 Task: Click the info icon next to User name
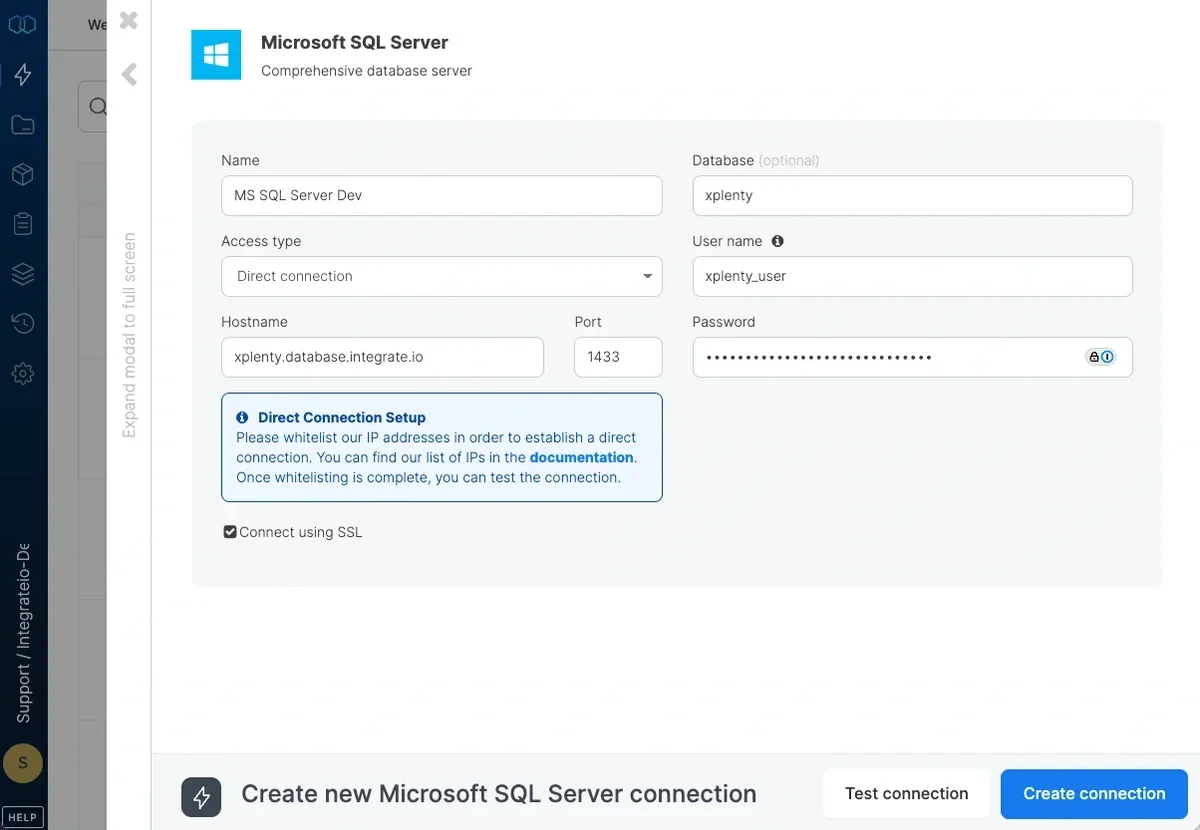tap(778, 241)
